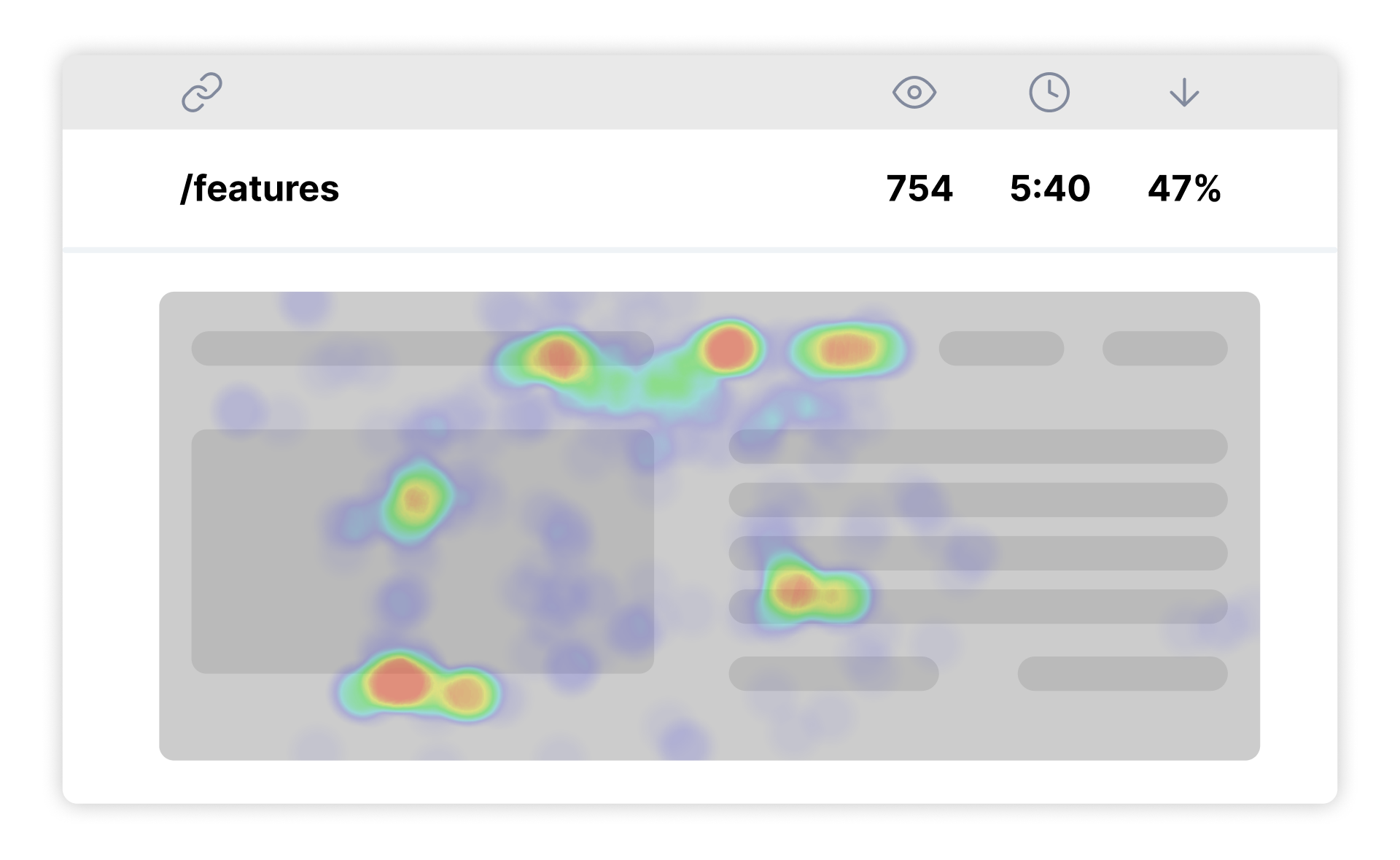Click the small hotspot inside the image placeholder

(416, 500)
